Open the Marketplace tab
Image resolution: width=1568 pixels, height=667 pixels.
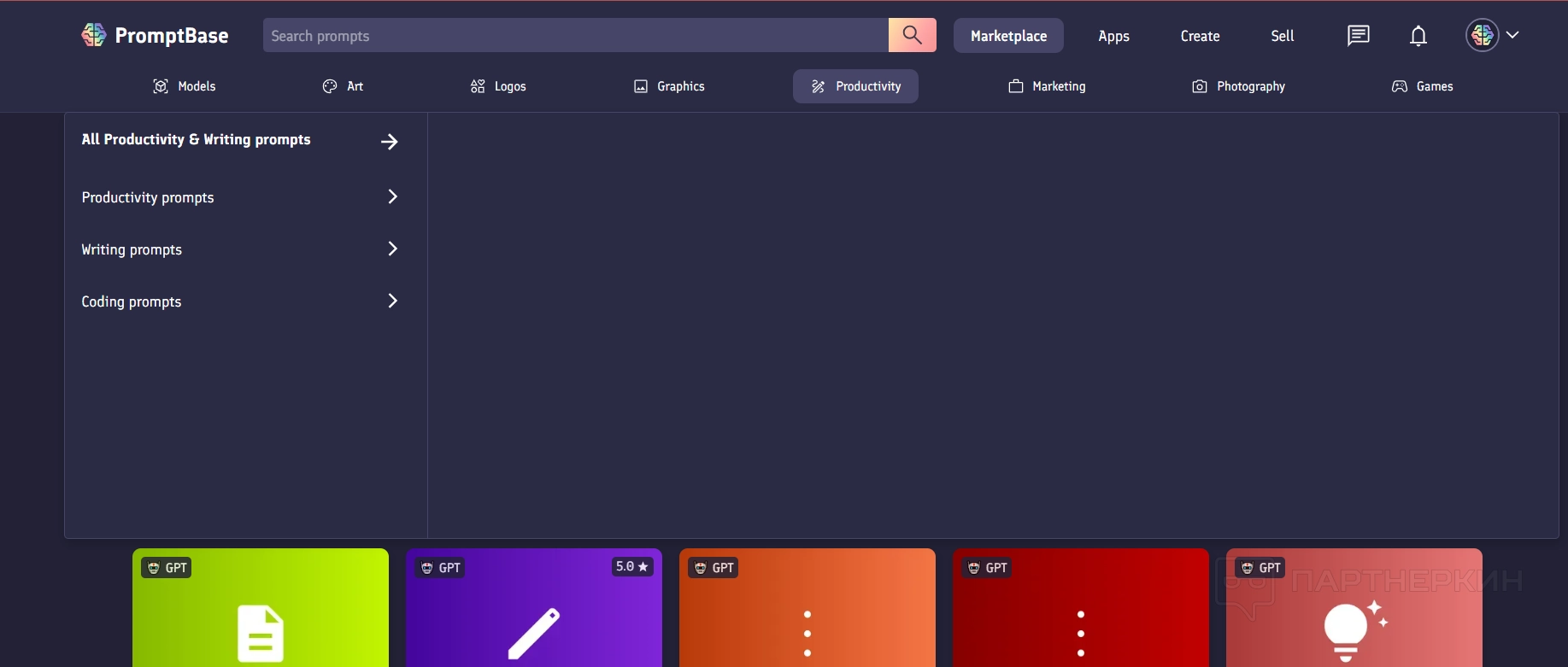point(1008,36)
